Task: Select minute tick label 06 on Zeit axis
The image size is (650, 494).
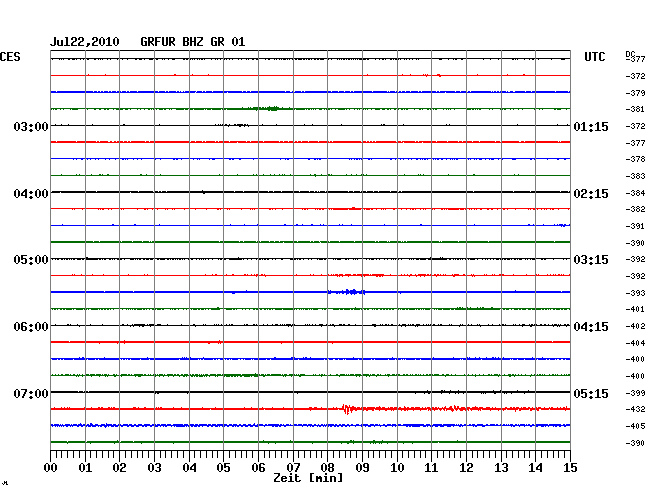Action: (x=258, y=468)
